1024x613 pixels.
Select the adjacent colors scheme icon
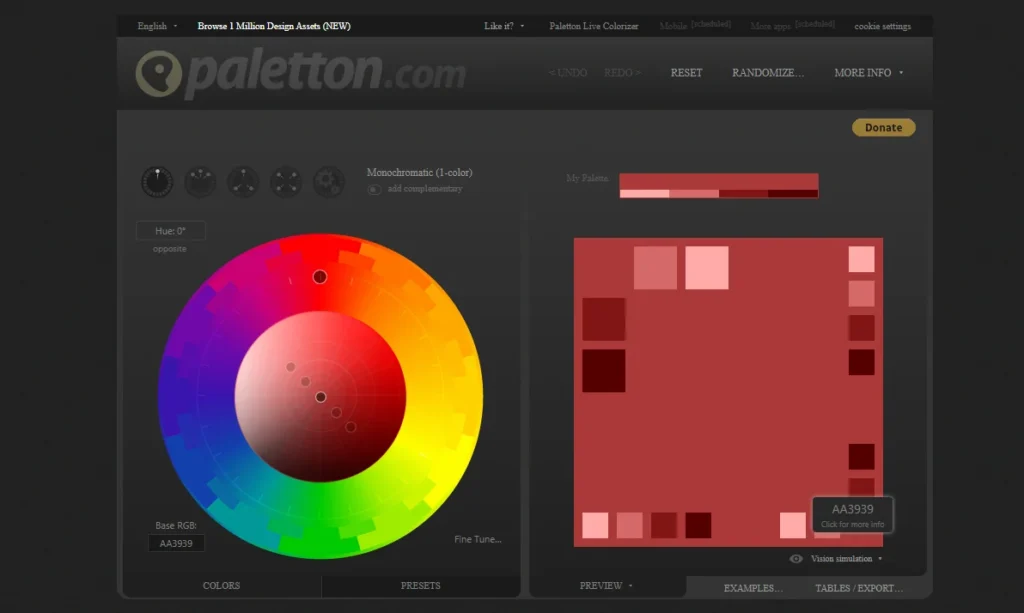[x=200, y=181]
